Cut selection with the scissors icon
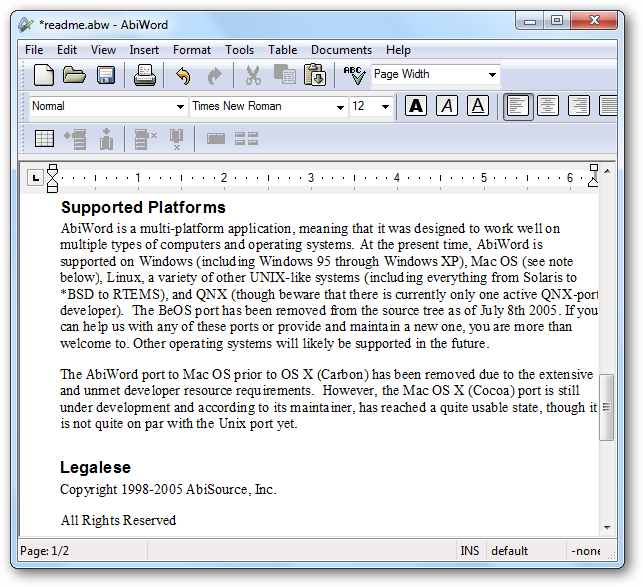The height and width of the screenshot is (587, 643). tap(253, 75)
